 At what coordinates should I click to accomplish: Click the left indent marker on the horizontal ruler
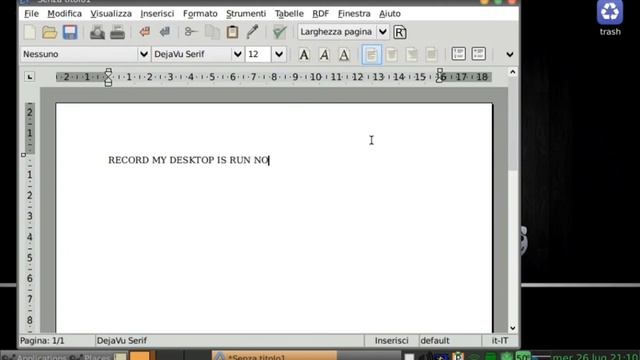click(x=108, y=77)
